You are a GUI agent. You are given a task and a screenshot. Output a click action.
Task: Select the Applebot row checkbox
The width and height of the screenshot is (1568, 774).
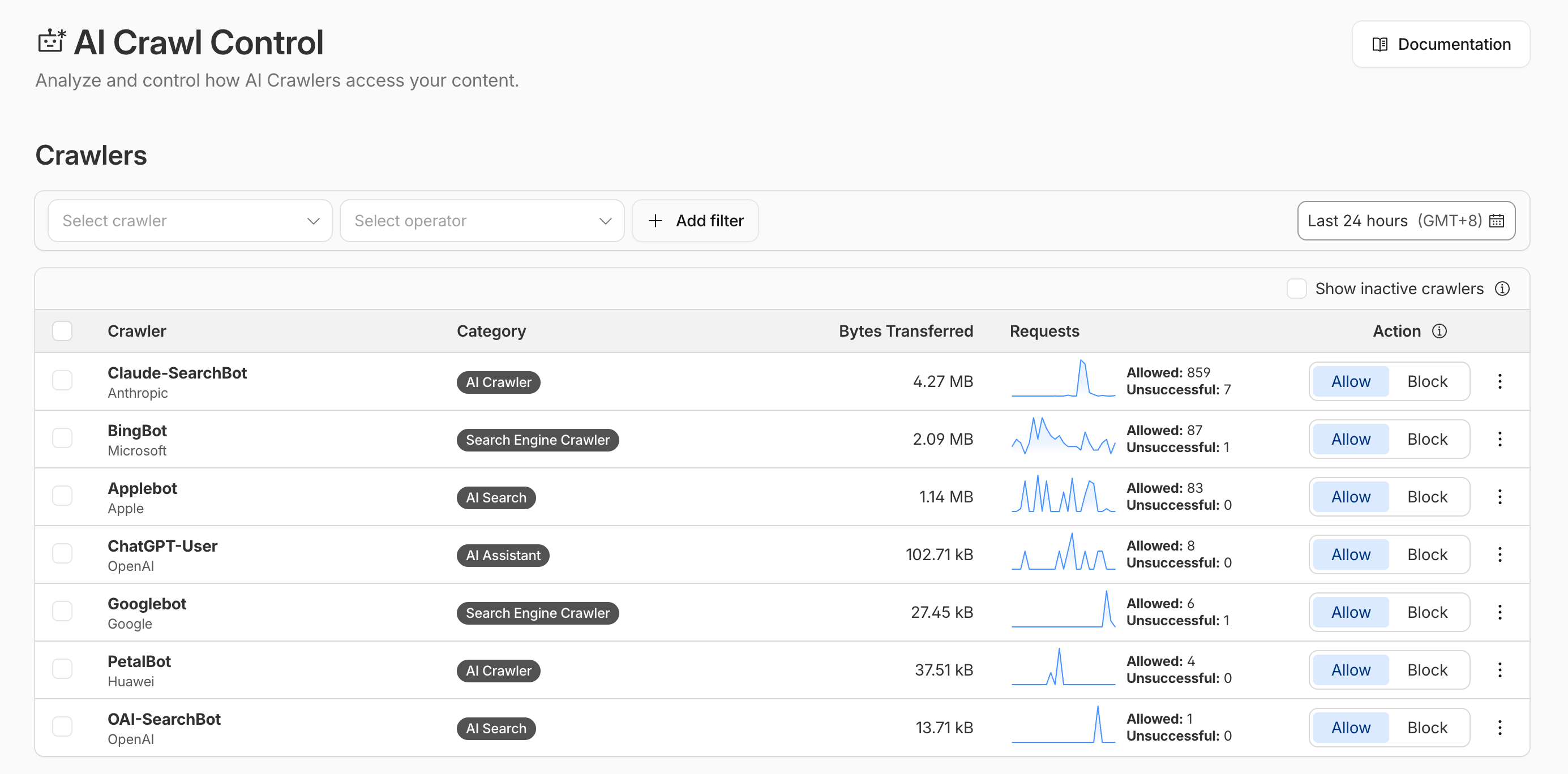(x=62, y=497)
